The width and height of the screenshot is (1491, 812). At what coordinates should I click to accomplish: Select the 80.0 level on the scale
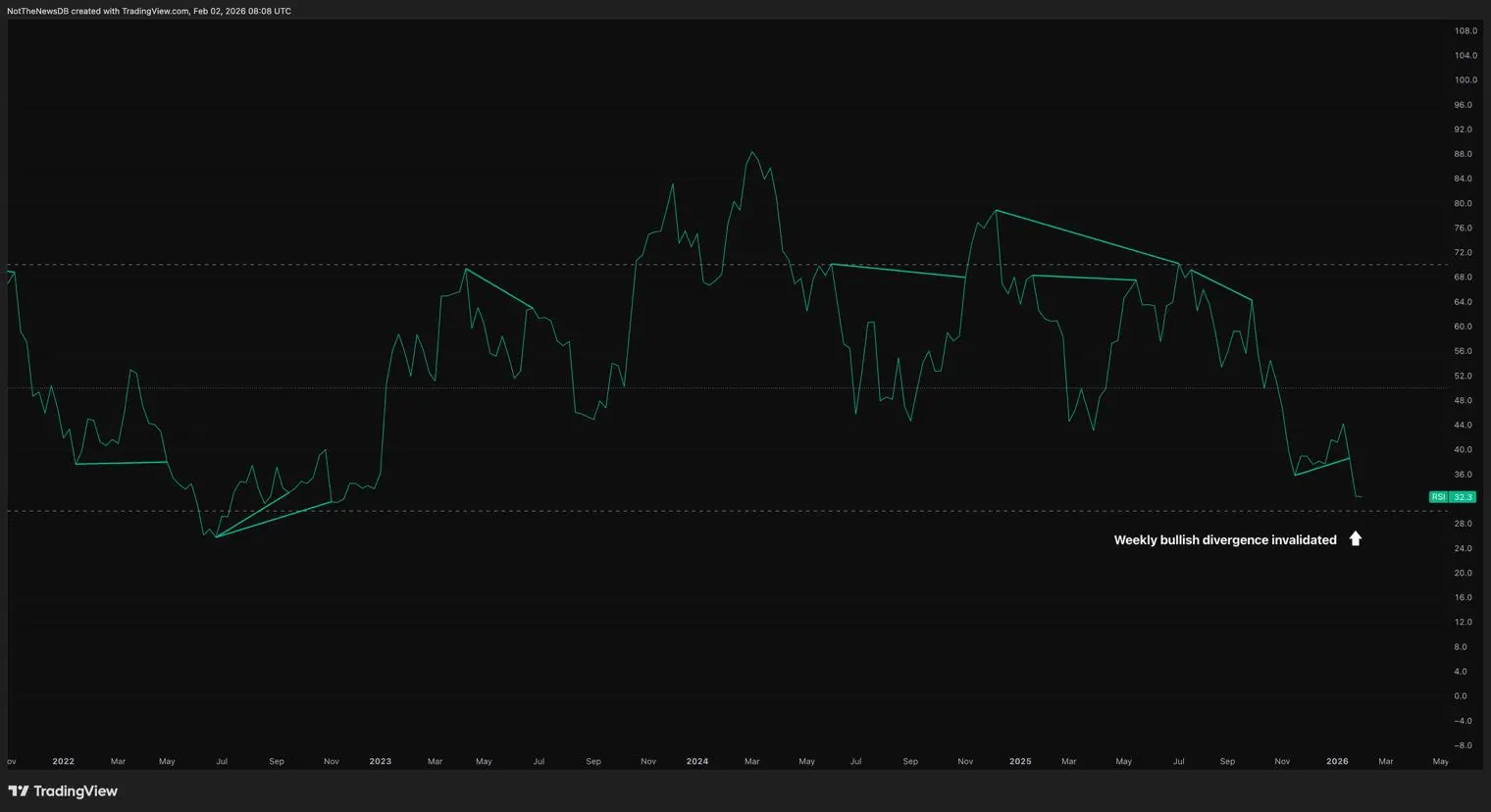pyautogui.click(x=1463, y=204)
